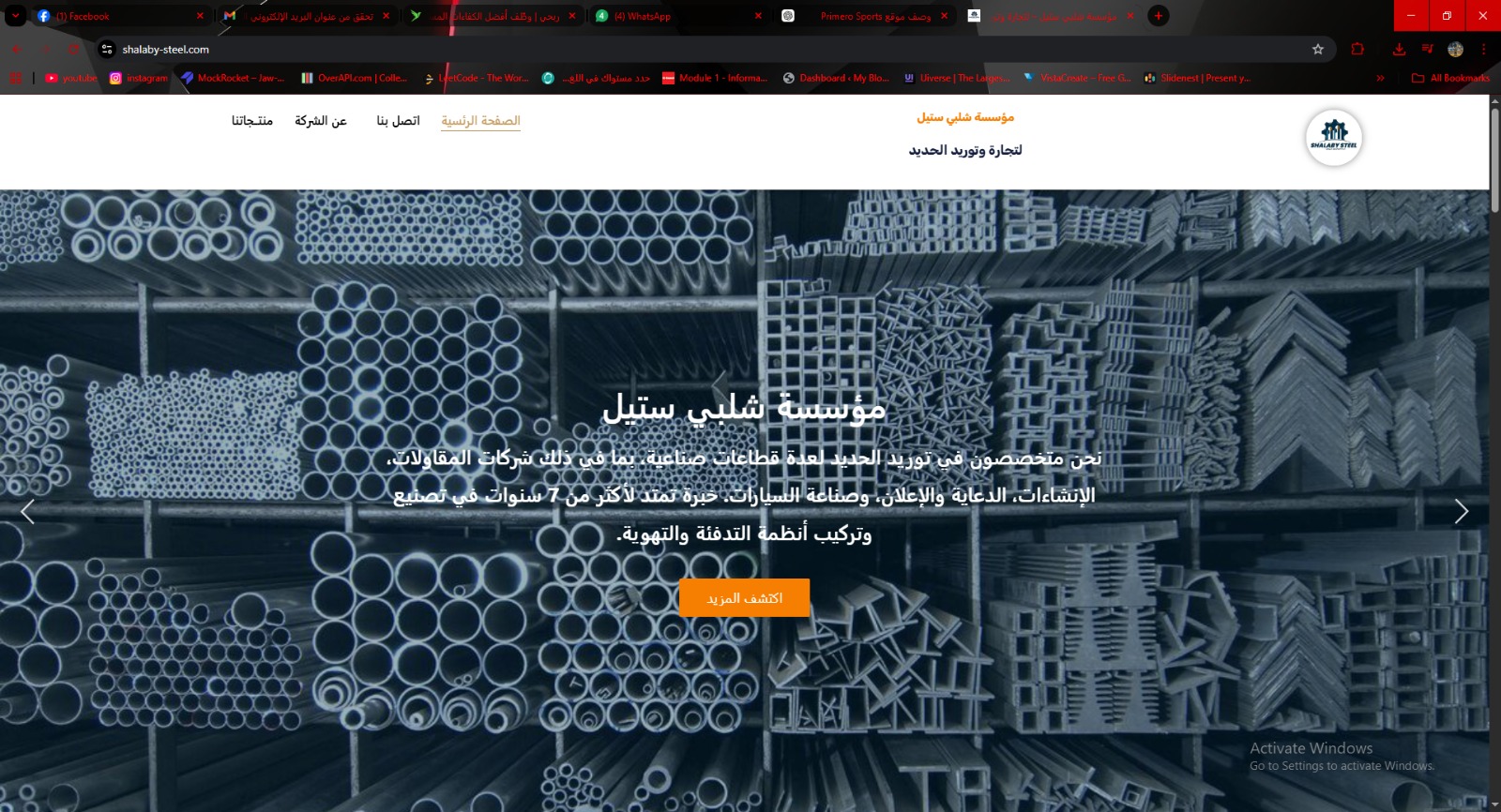Viewport: 1501px width, 812px height.
Task: Open the apps grid shortcut
Action: click(16, 78)
